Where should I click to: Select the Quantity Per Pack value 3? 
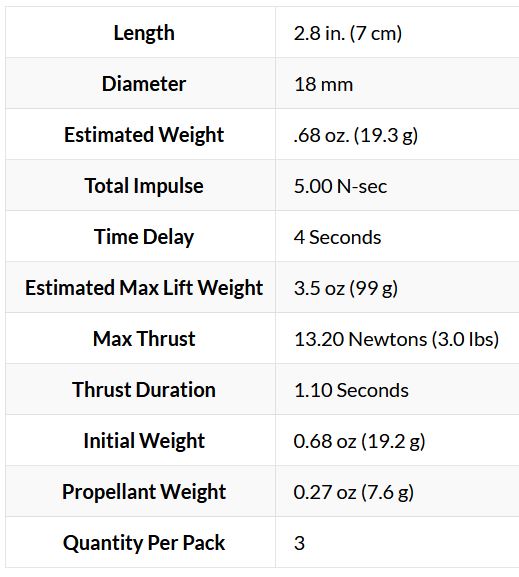click(299, 543)
